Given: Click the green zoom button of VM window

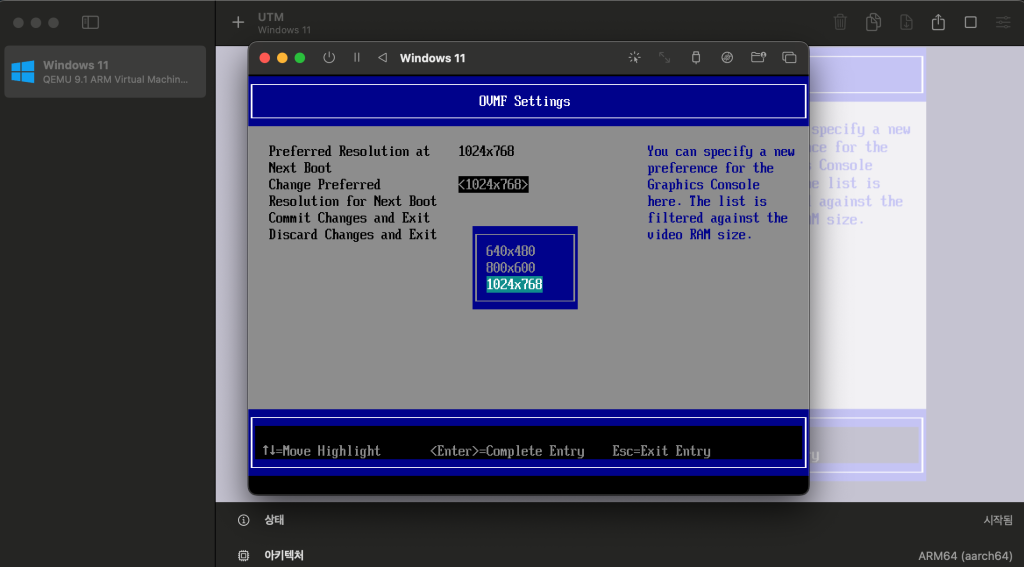Looking at the screenshot, I should coord(300,58).
